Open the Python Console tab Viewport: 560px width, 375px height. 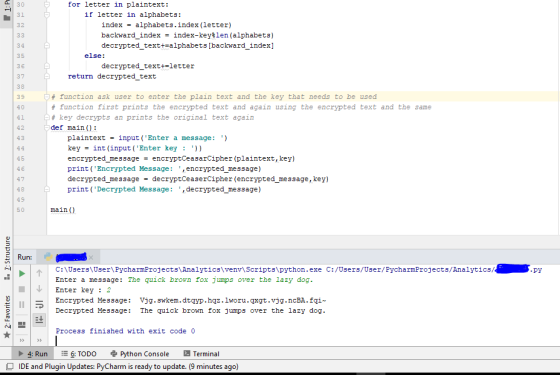pos(140,354)
